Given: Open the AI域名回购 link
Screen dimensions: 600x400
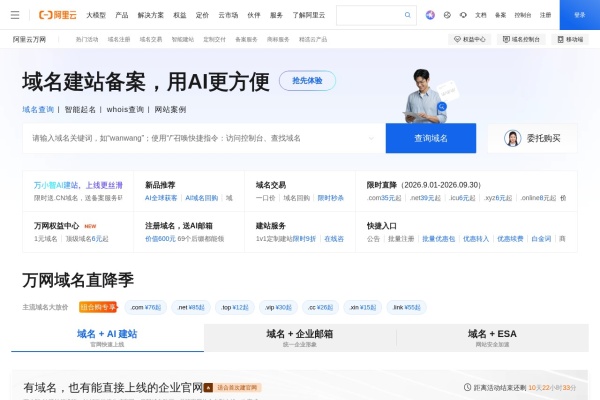Looking at the screenshot, I should (202, 198).
